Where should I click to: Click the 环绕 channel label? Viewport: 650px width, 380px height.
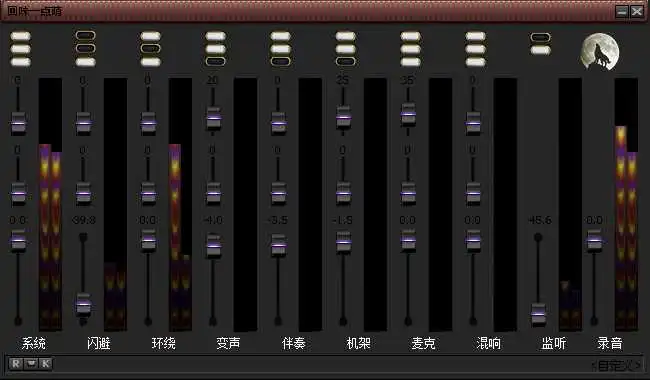[164, 344]
